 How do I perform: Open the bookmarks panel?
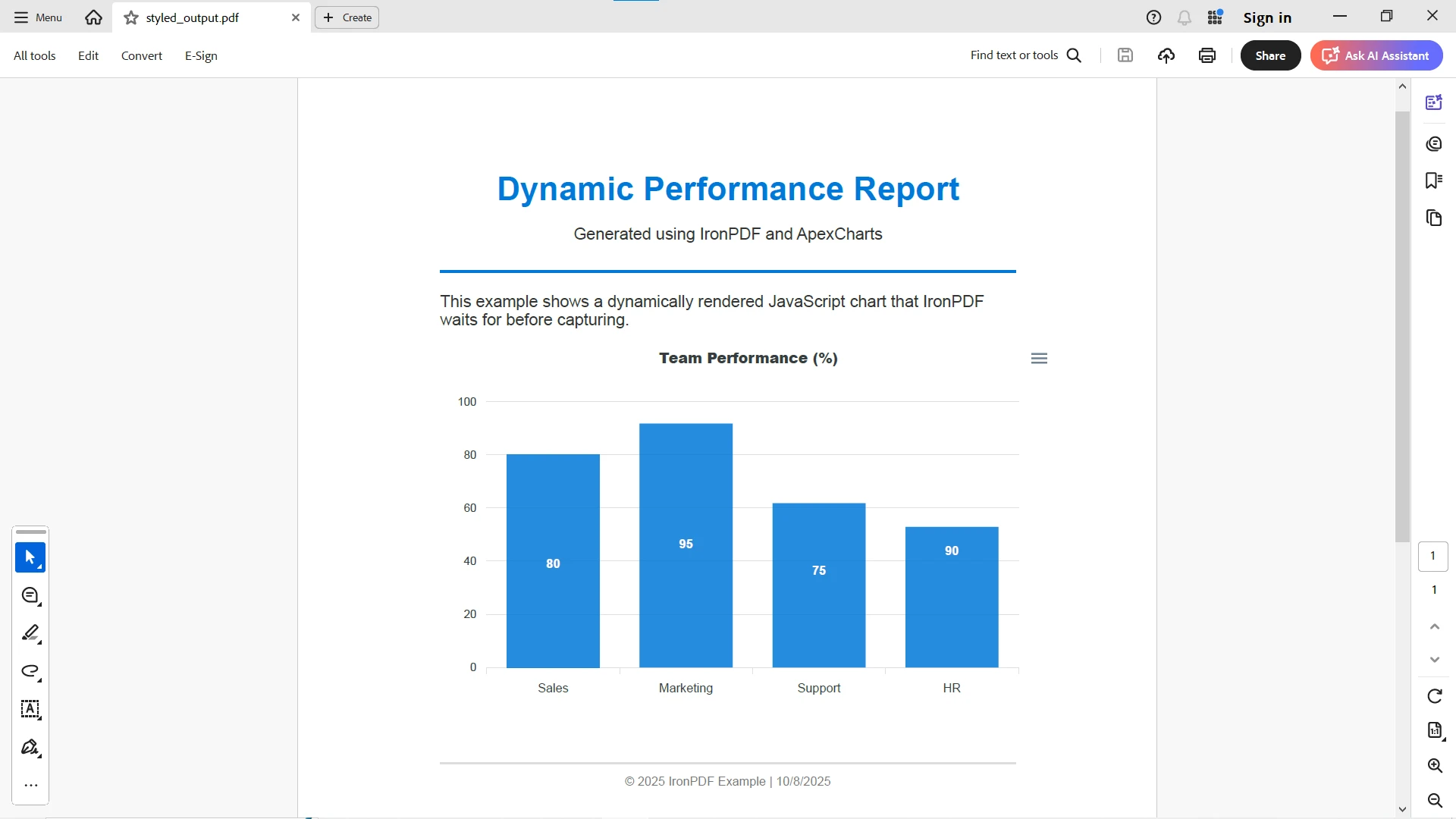[x=1433, y=180]
